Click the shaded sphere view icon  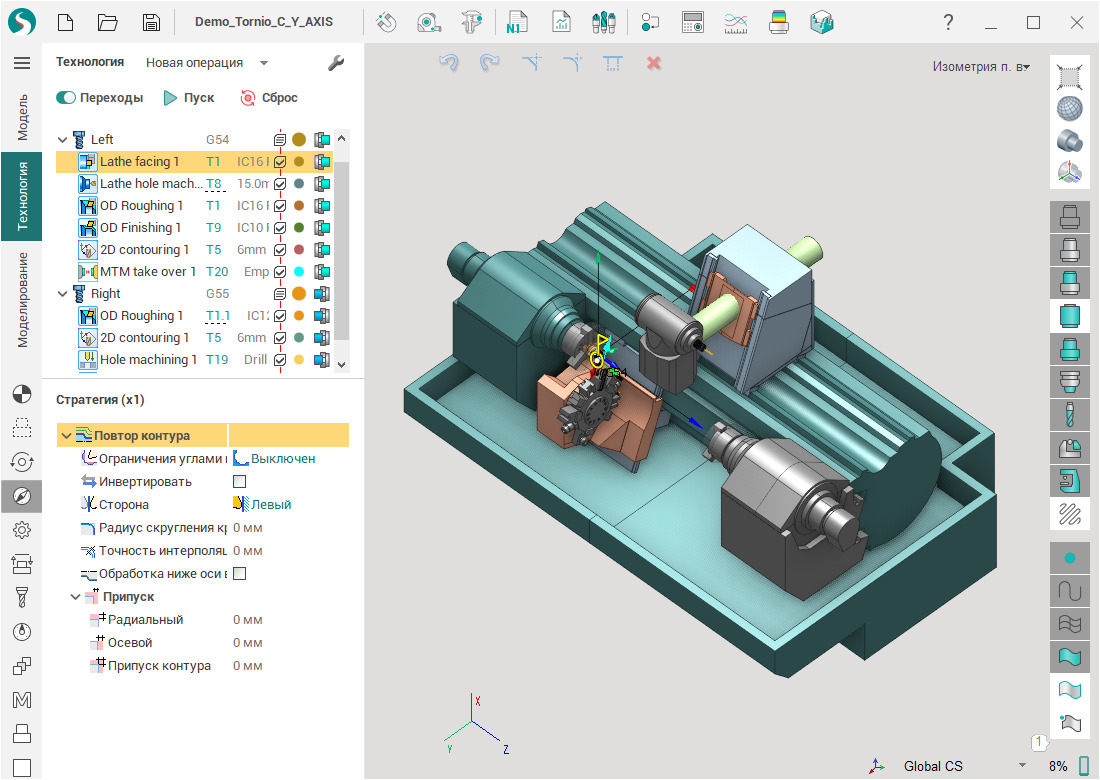[1070, 109]
